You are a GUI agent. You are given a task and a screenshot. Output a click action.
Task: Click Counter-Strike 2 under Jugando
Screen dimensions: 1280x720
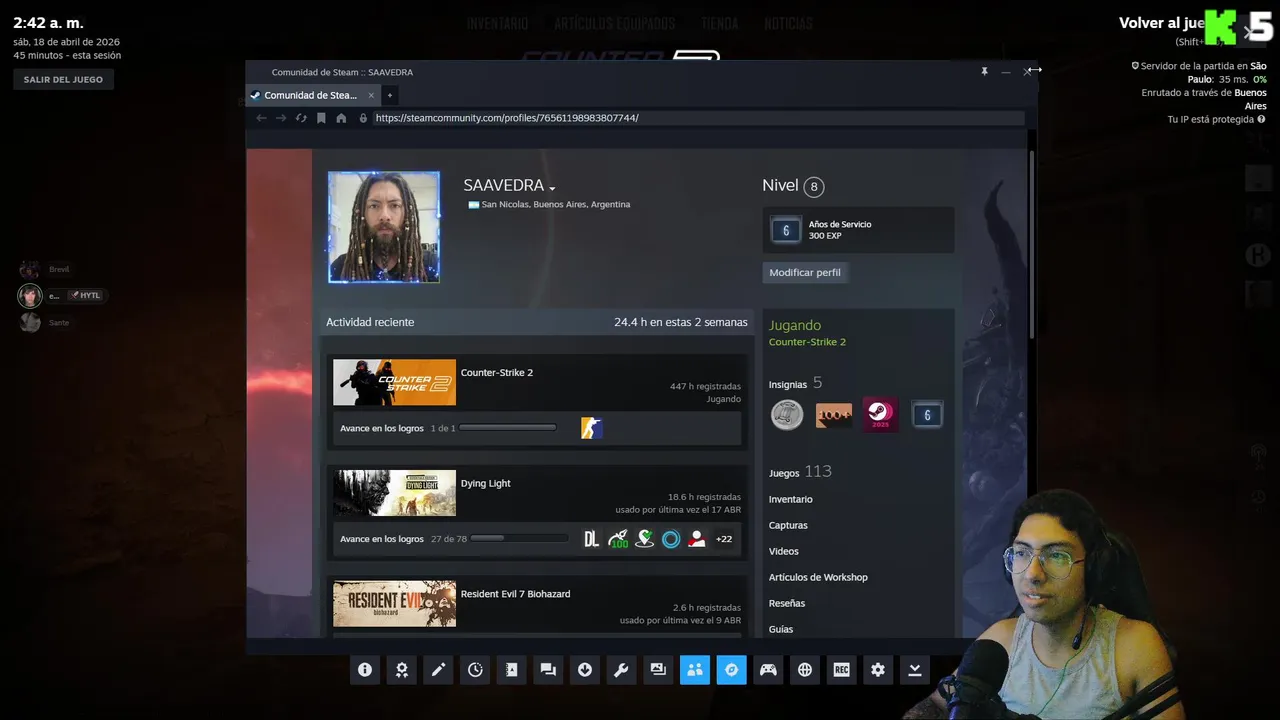click(x=807, y=342)
